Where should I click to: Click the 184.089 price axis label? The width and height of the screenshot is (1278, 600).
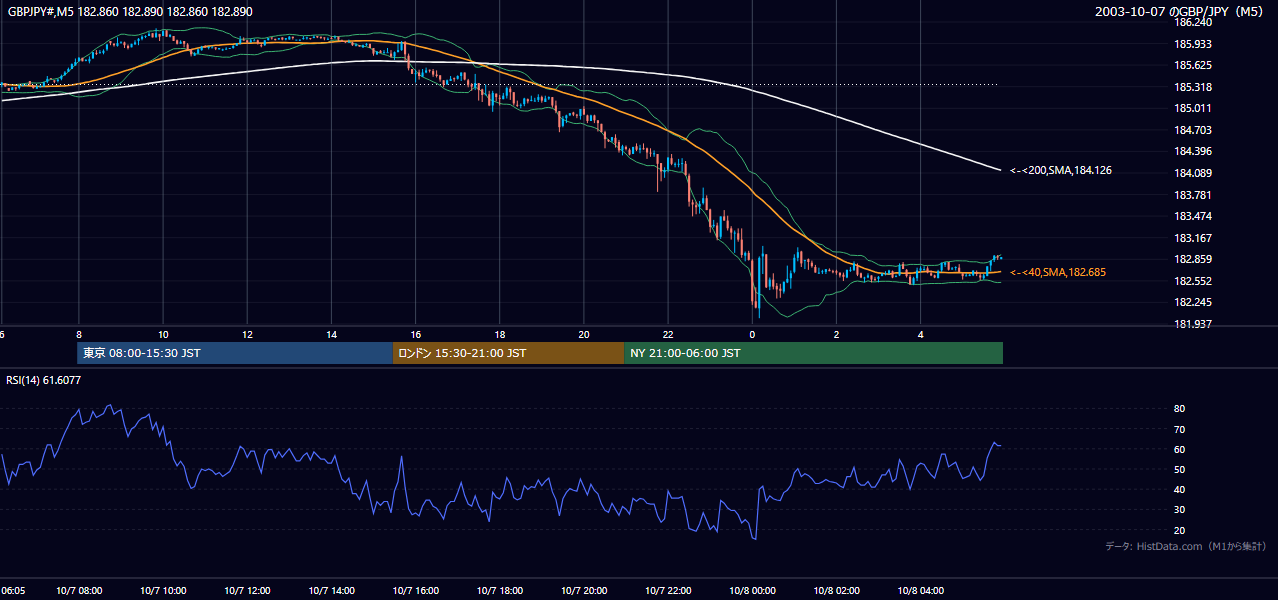(x=1192, y=173)
